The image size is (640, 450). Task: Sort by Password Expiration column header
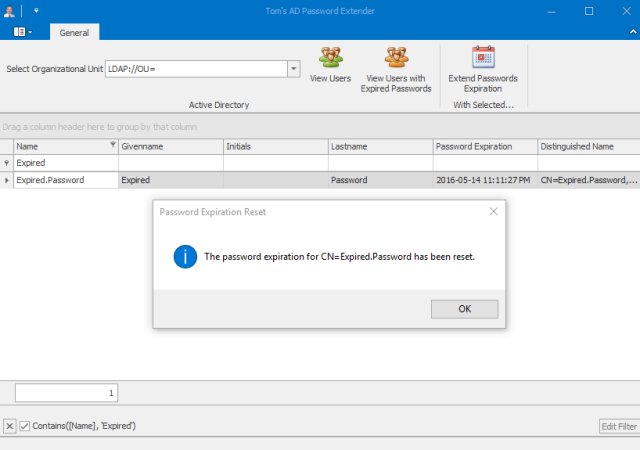[x=485, y=147]
